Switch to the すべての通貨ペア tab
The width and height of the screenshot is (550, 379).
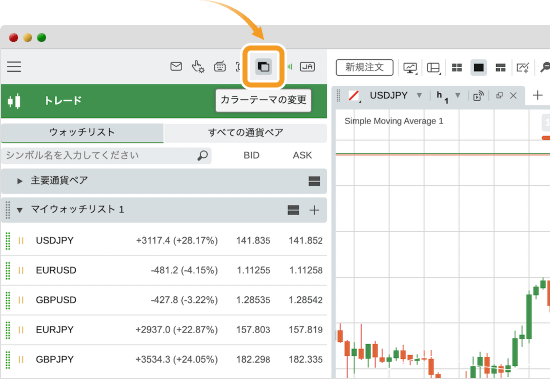(245, 133)
